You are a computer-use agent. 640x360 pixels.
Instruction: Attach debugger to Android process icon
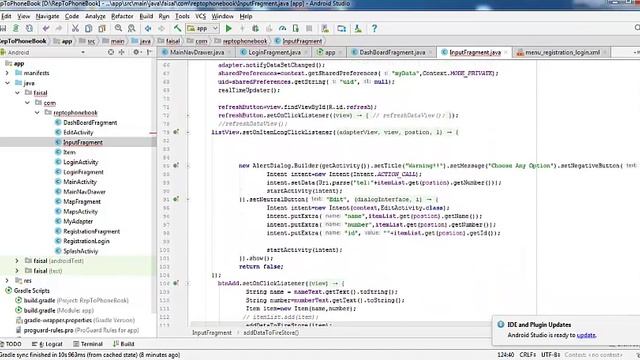point(296,28)
